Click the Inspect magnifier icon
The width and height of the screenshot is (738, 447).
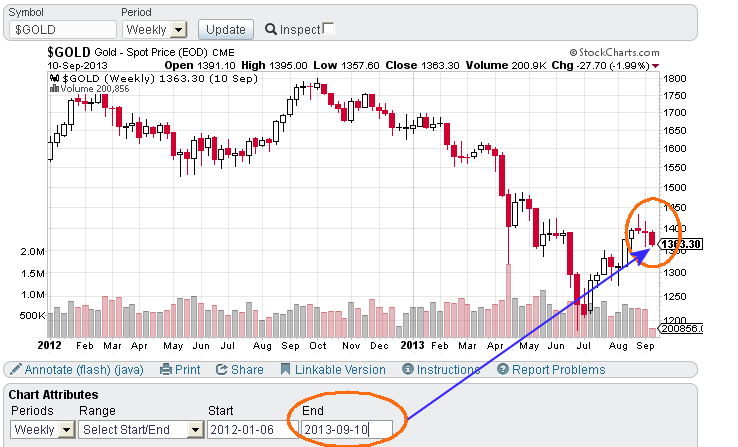271,29
